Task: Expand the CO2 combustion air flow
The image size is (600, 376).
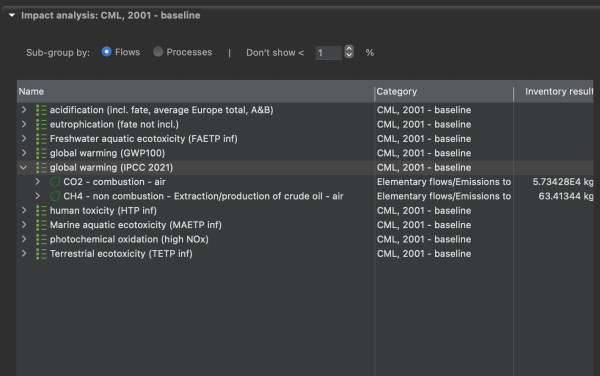Action: (x=38, y=182)
